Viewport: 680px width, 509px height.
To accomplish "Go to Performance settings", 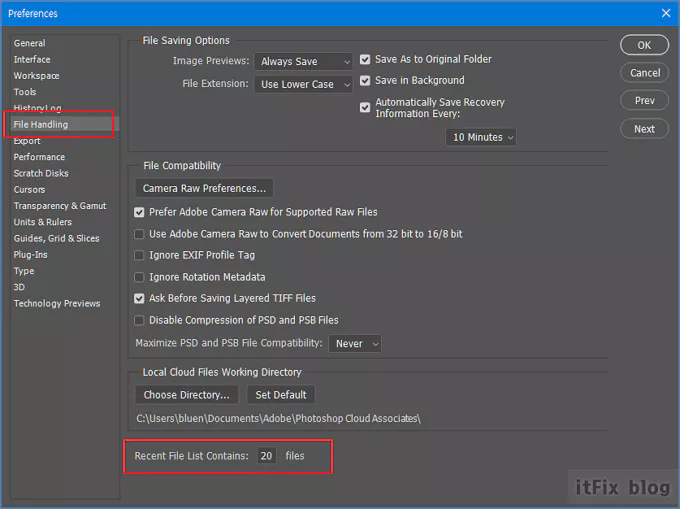I will 39,157.
